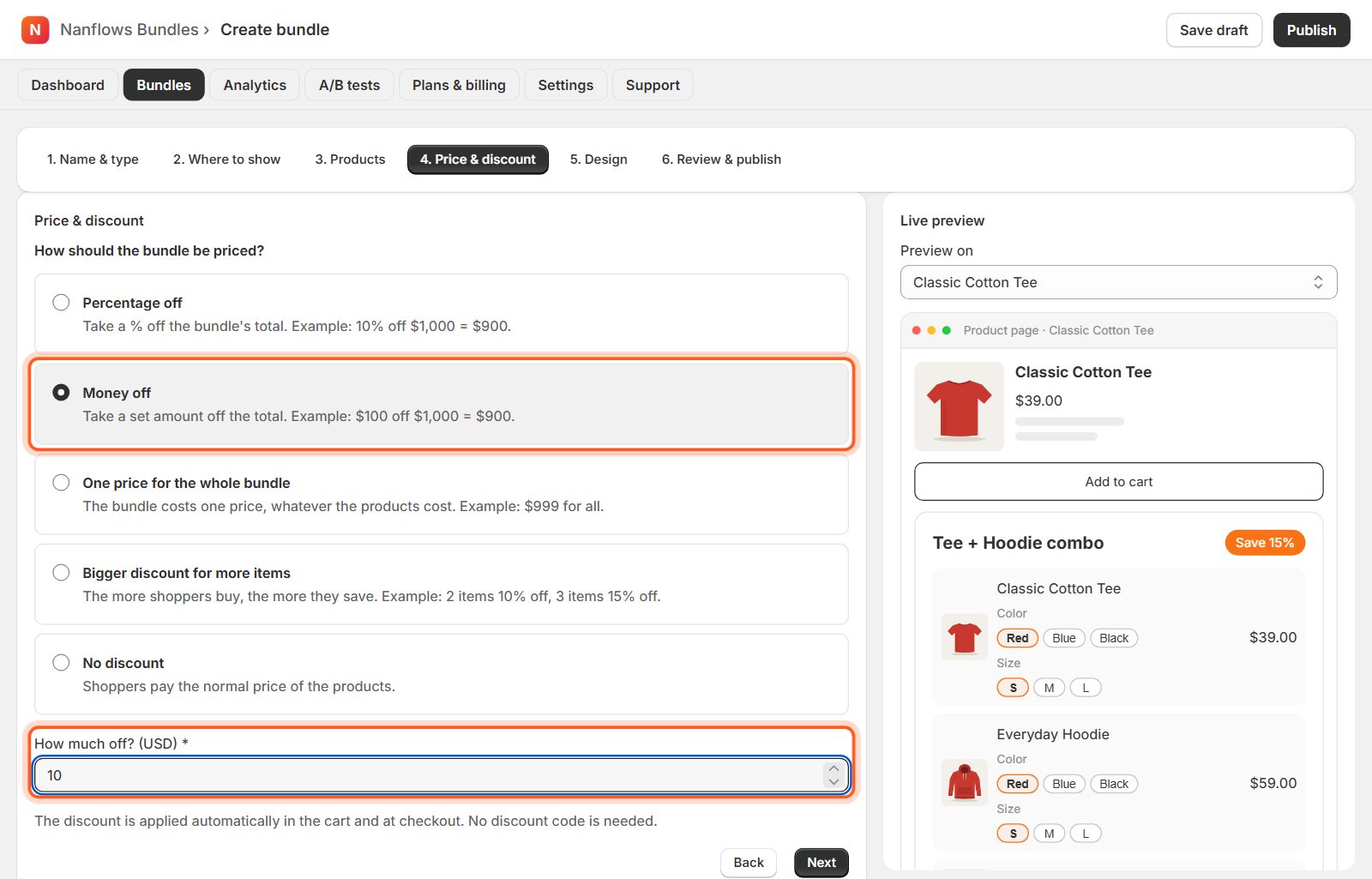Choose size M for Everyday Hoodie
The height and width of the screenshot is (879, 1372).
click(x=1049, y=834)
